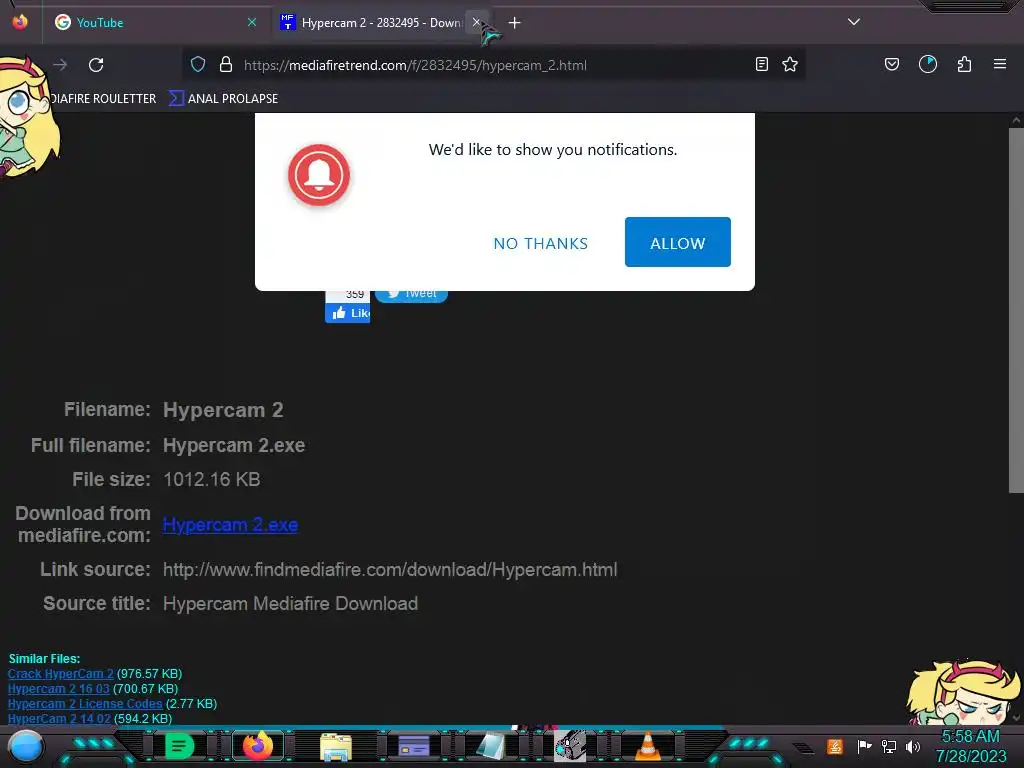This screenshot has height=768, width=1024.
Task: Open the Hypercam 2 16 03 link
Action: 59,688
